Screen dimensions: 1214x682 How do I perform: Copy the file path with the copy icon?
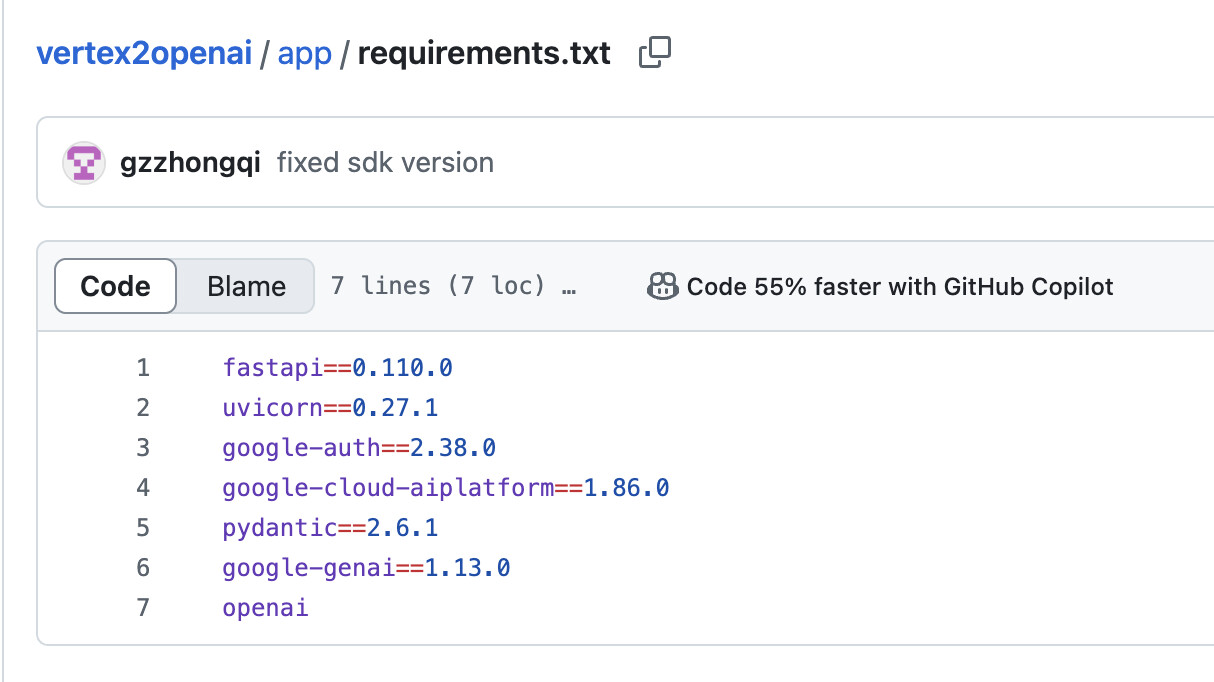point(654,53)
